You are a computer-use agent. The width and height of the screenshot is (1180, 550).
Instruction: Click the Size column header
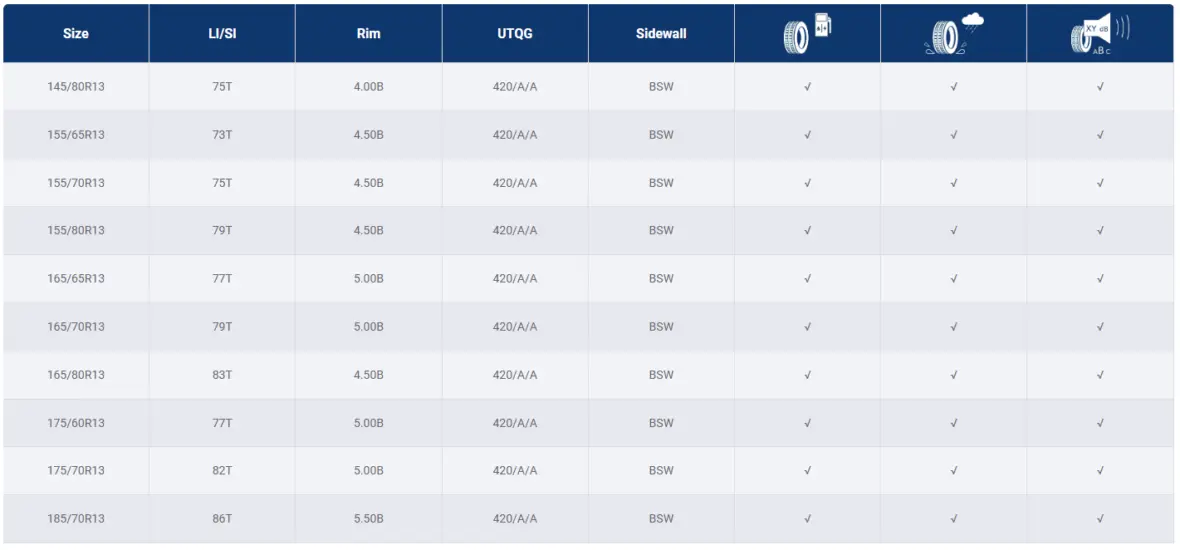76,34
